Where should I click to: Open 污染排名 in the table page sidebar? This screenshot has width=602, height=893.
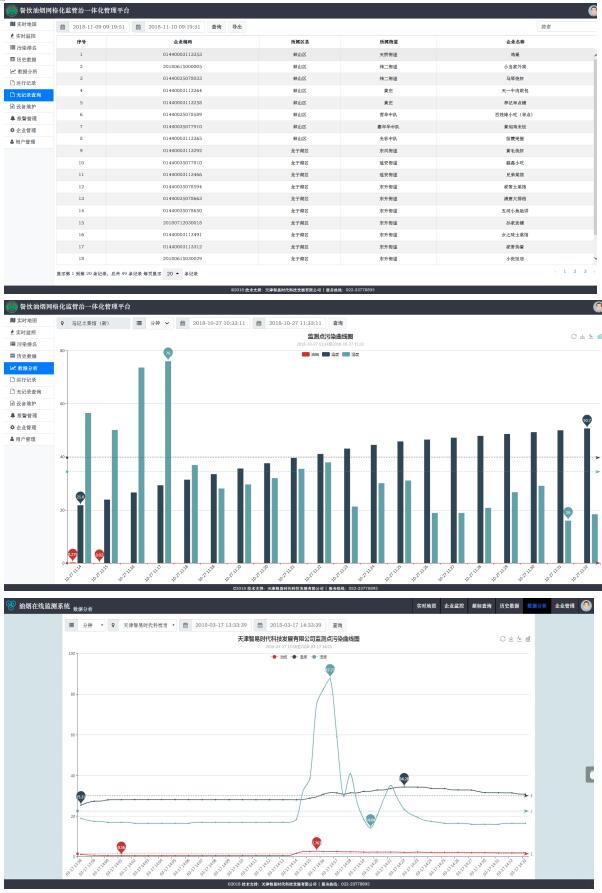pyautogui.click(x=27, y=47)
